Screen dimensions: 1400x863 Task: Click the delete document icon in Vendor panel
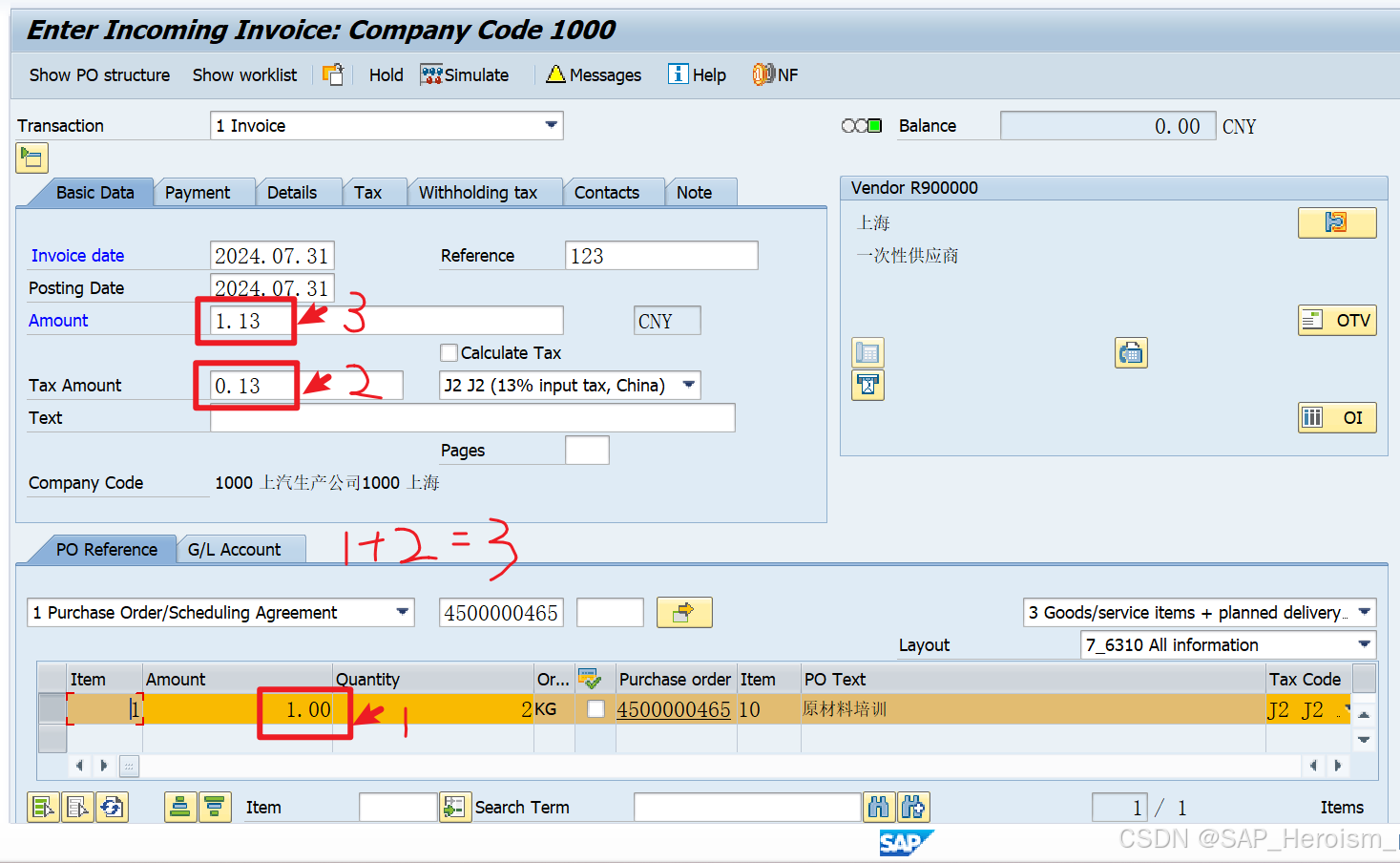(x=867, y=385)
